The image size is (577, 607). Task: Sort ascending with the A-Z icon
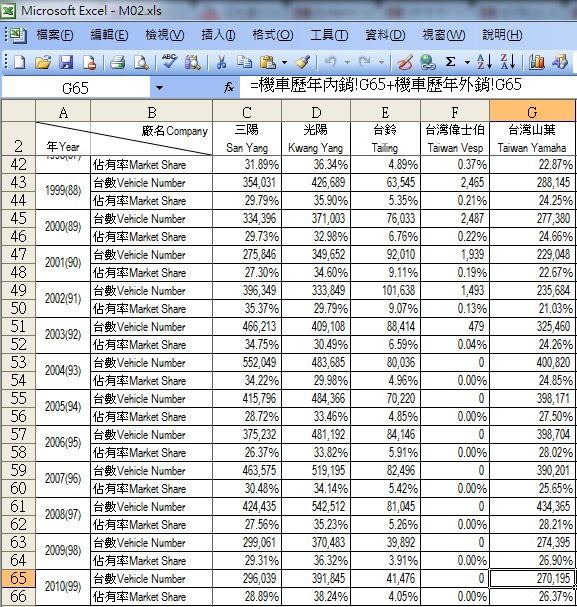(485, 62)
